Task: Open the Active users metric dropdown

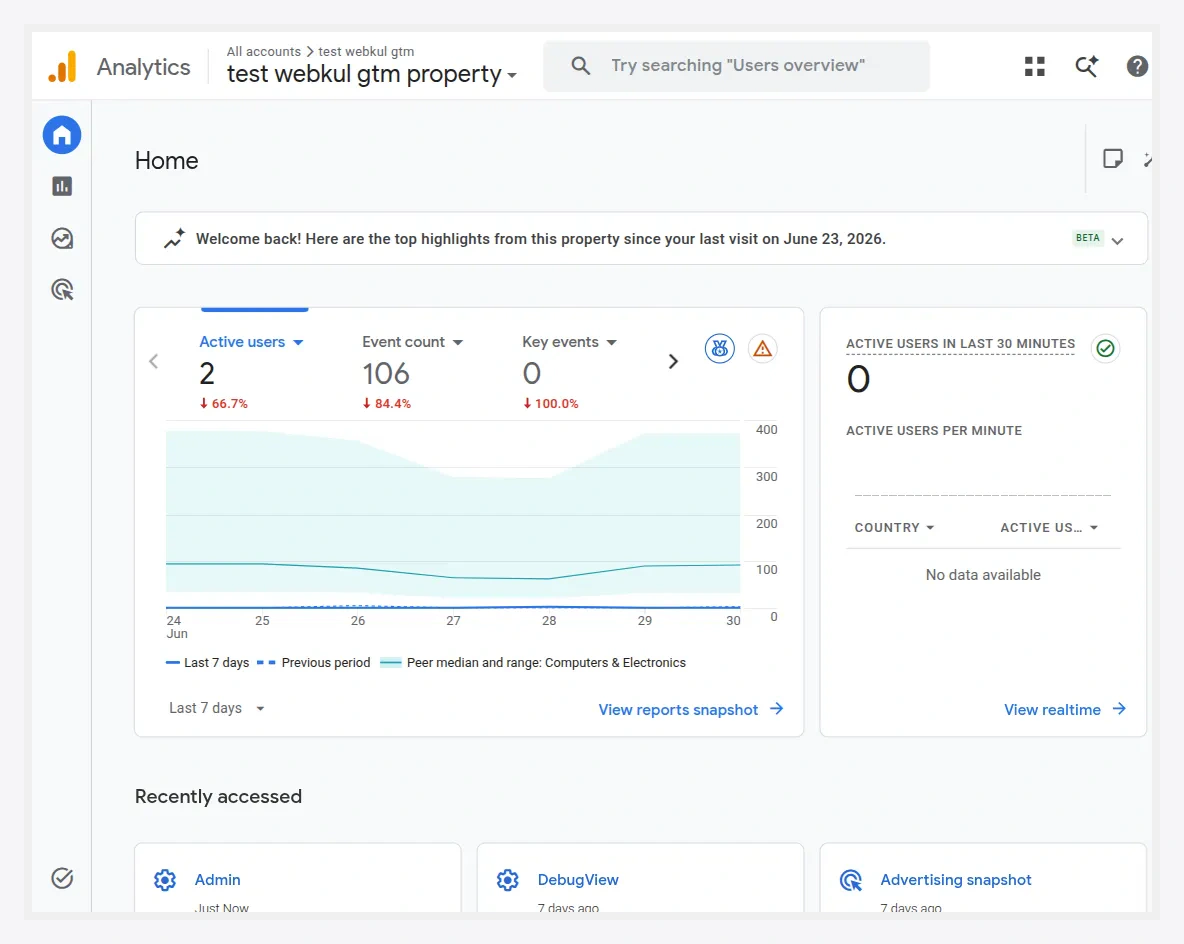Action: point(251,342)
